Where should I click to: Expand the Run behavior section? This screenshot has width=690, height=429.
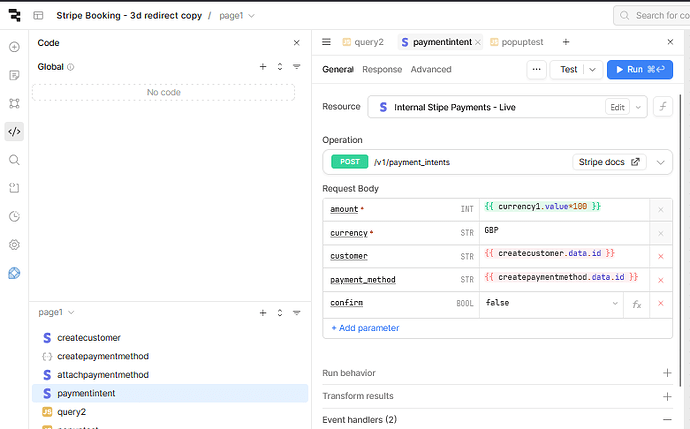667,373
